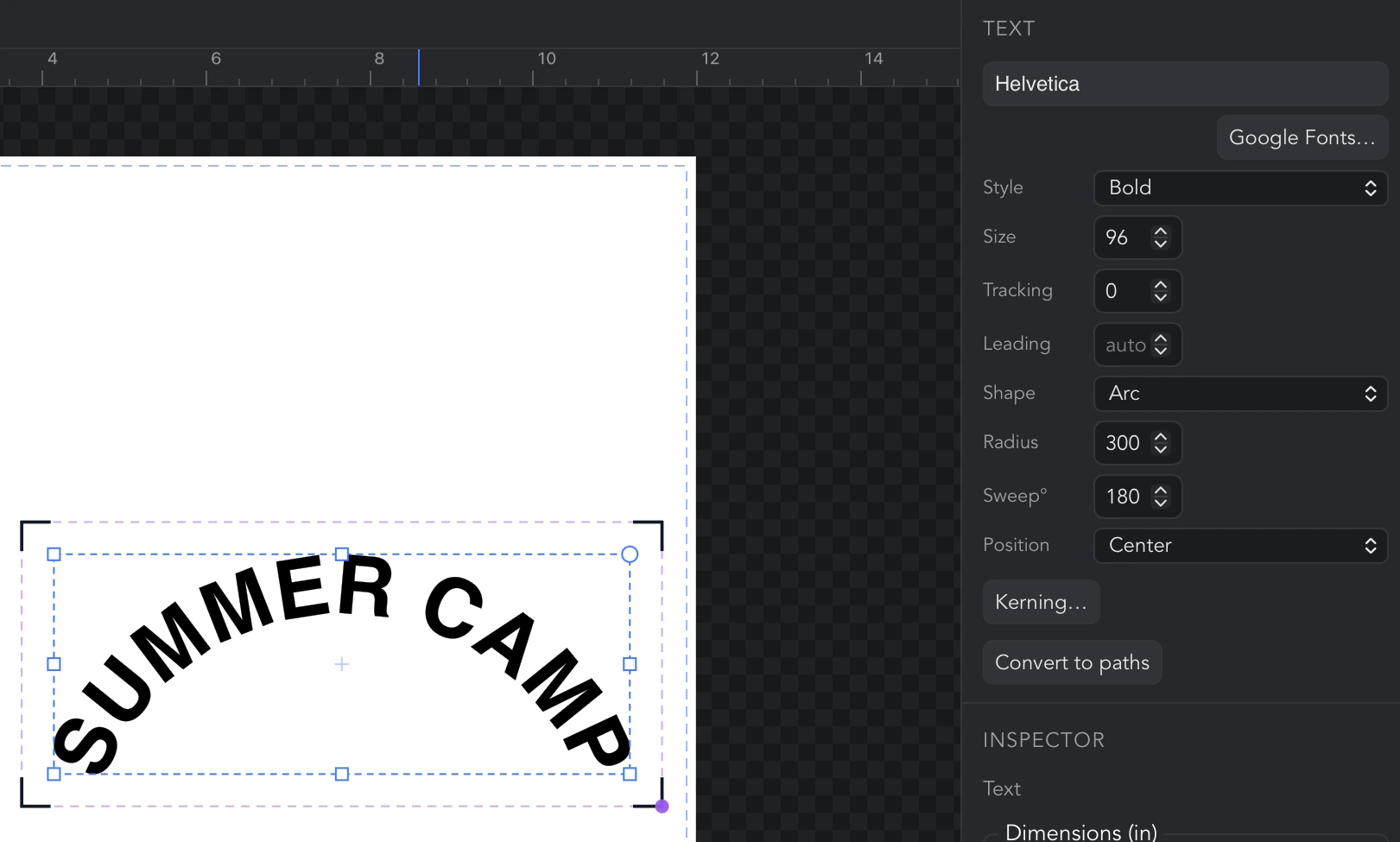
Task: Click ruler mark labeled 12
Action: coord(710,58)
